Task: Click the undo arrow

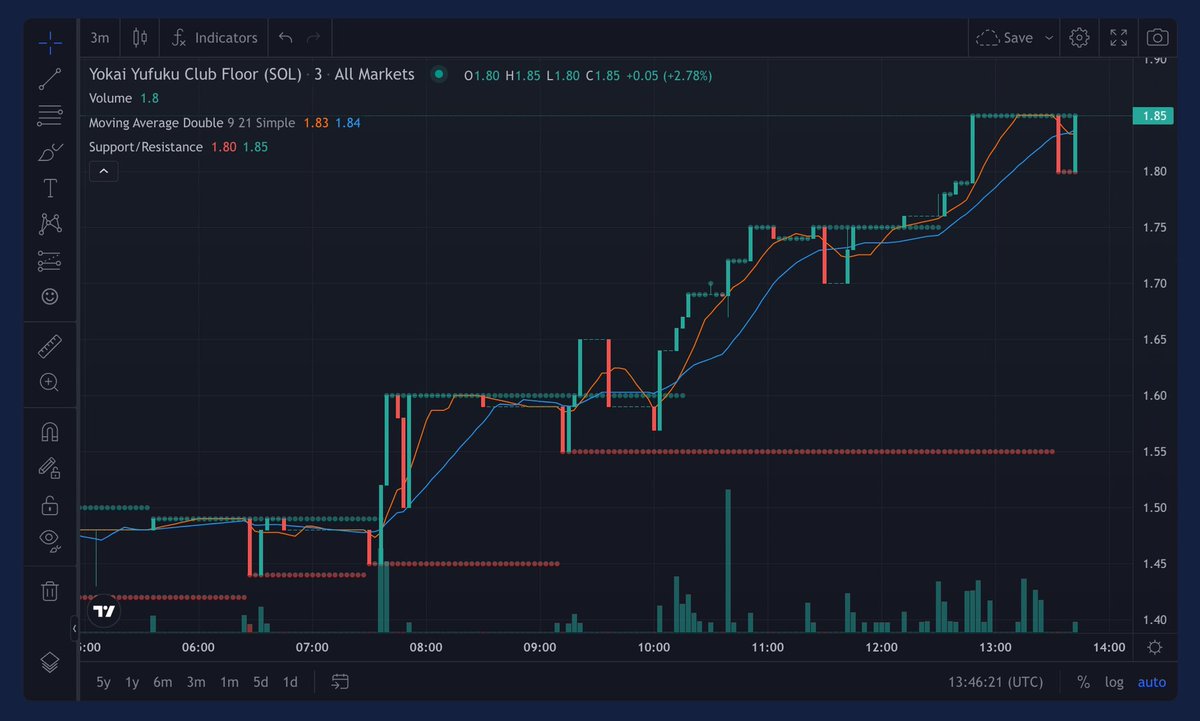Action: (x=285, y=37)
